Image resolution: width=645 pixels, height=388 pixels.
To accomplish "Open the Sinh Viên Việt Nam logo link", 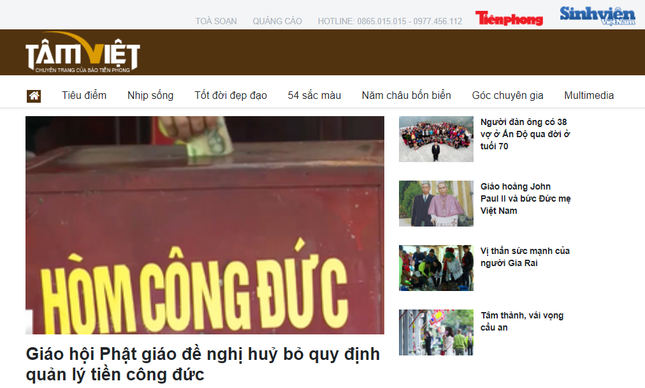I will (597, 16).
